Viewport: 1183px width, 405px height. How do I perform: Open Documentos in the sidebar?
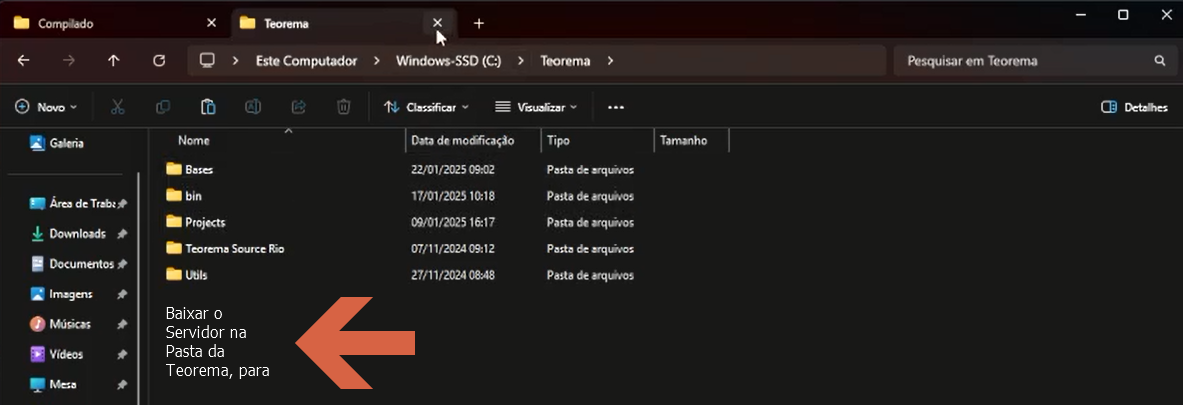tap(72, 264)
